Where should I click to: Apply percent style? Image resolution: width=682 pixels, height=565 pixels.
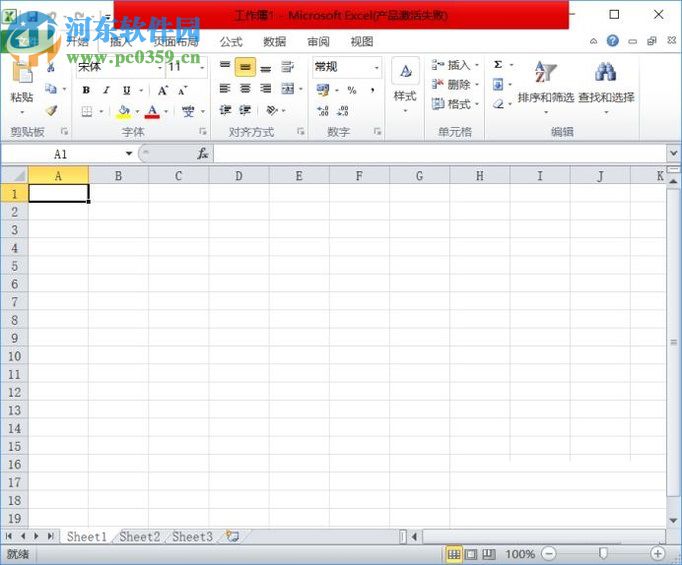tap(352, 90)
